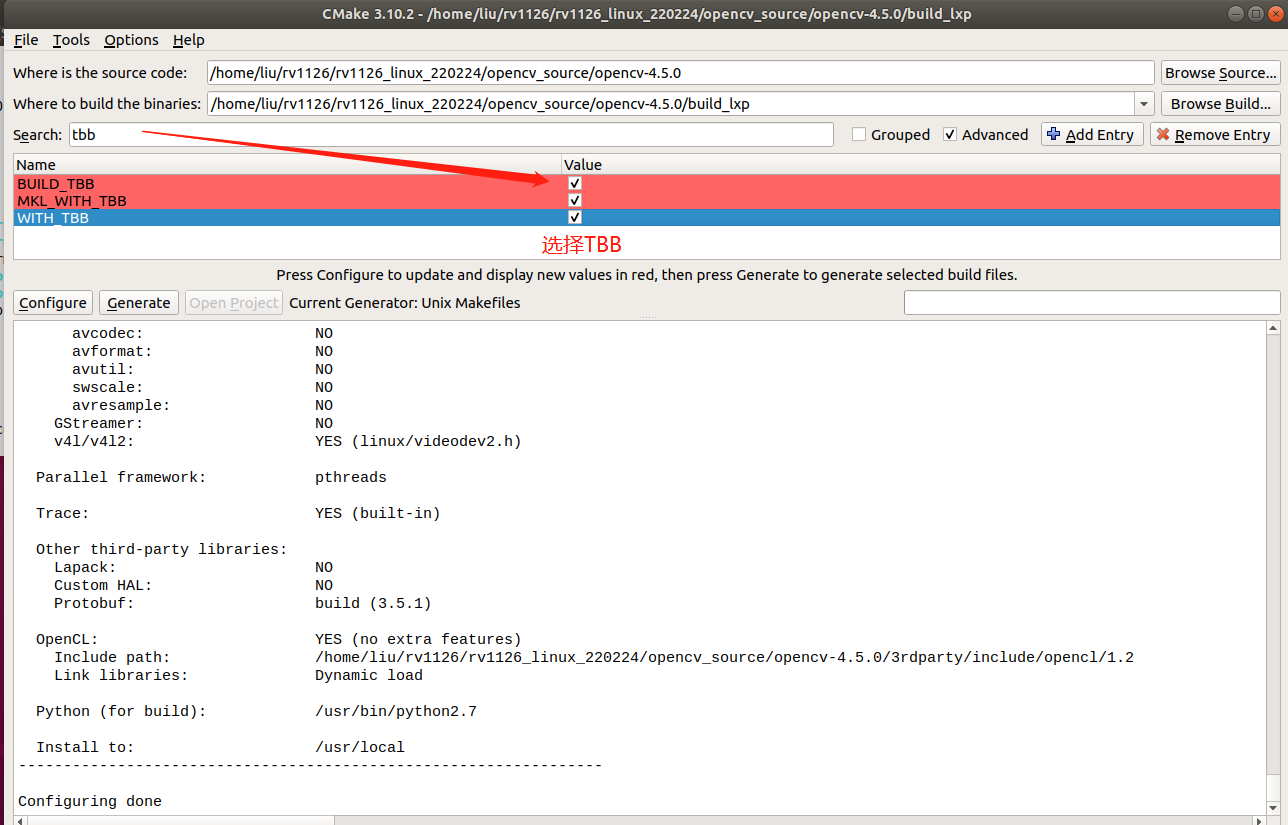Select the WITH_TBB row
This screenshot has height=825, width=1288.
(x=200, y=217)
